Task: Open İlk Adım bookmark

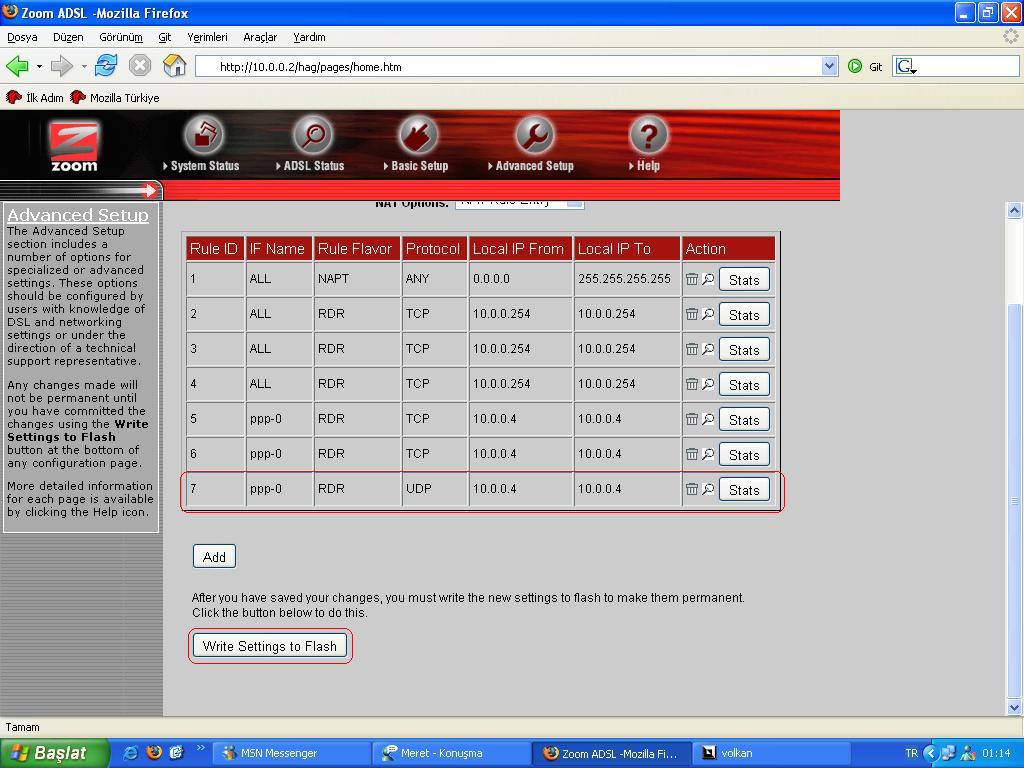Action: pyautogui.click(x=35, y=97)
